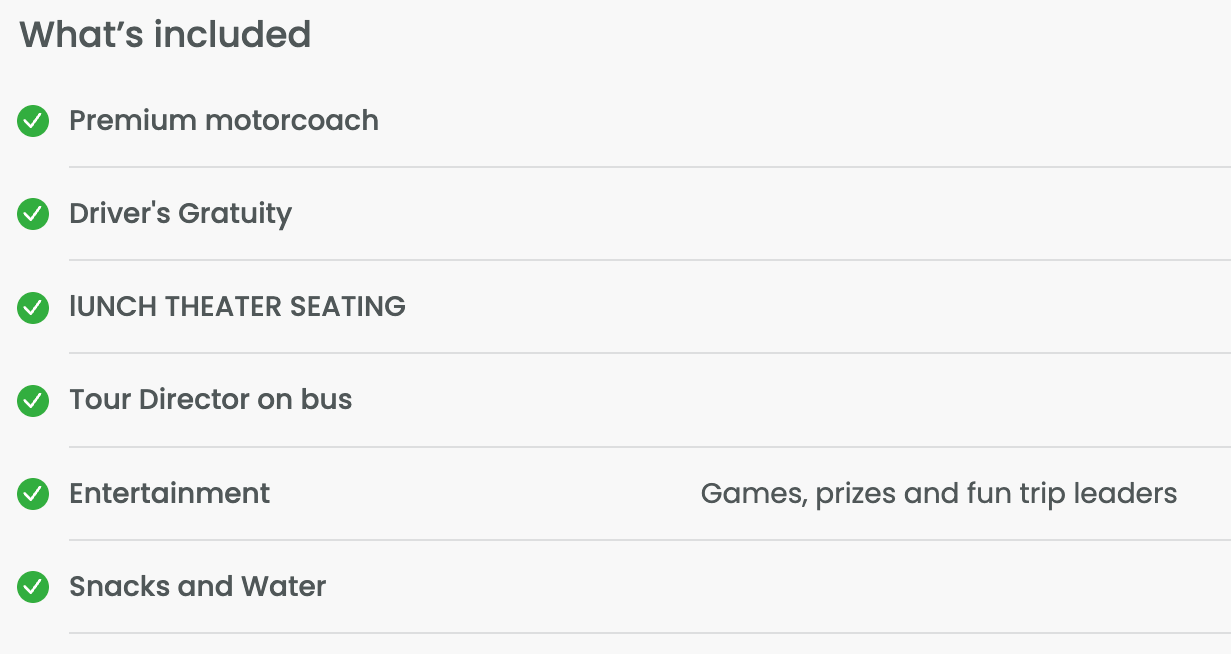Screen dimensions: 1231x654
Task: Click the green checkmark beside Premium motorcoach
Action: (33, 121)
